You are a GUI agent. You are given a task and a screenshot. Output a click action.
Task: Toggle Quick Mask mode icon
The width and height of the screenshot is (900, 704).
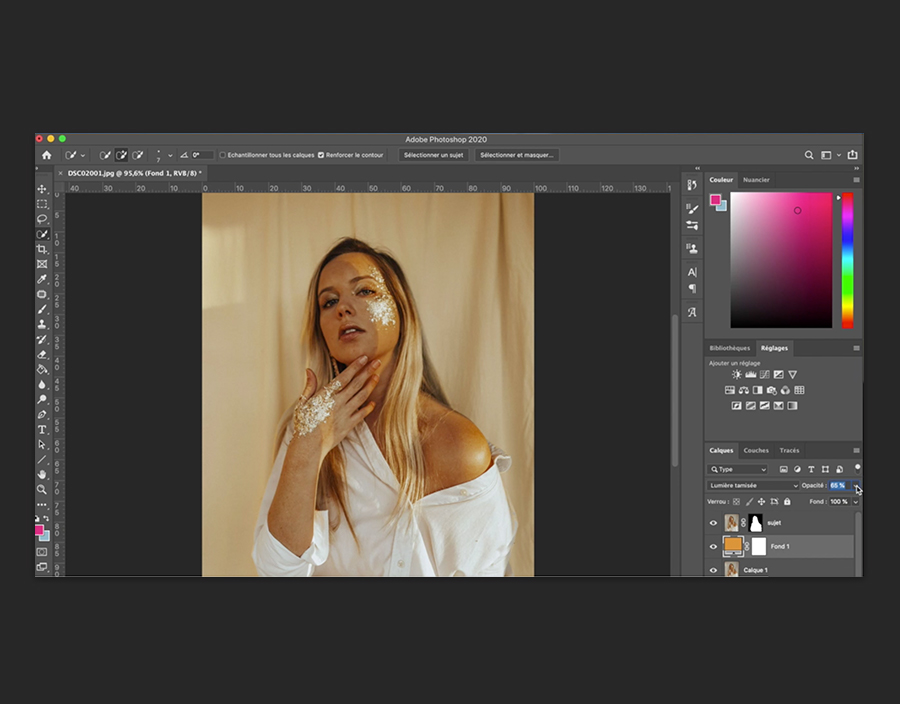click(x=42, y=552)
